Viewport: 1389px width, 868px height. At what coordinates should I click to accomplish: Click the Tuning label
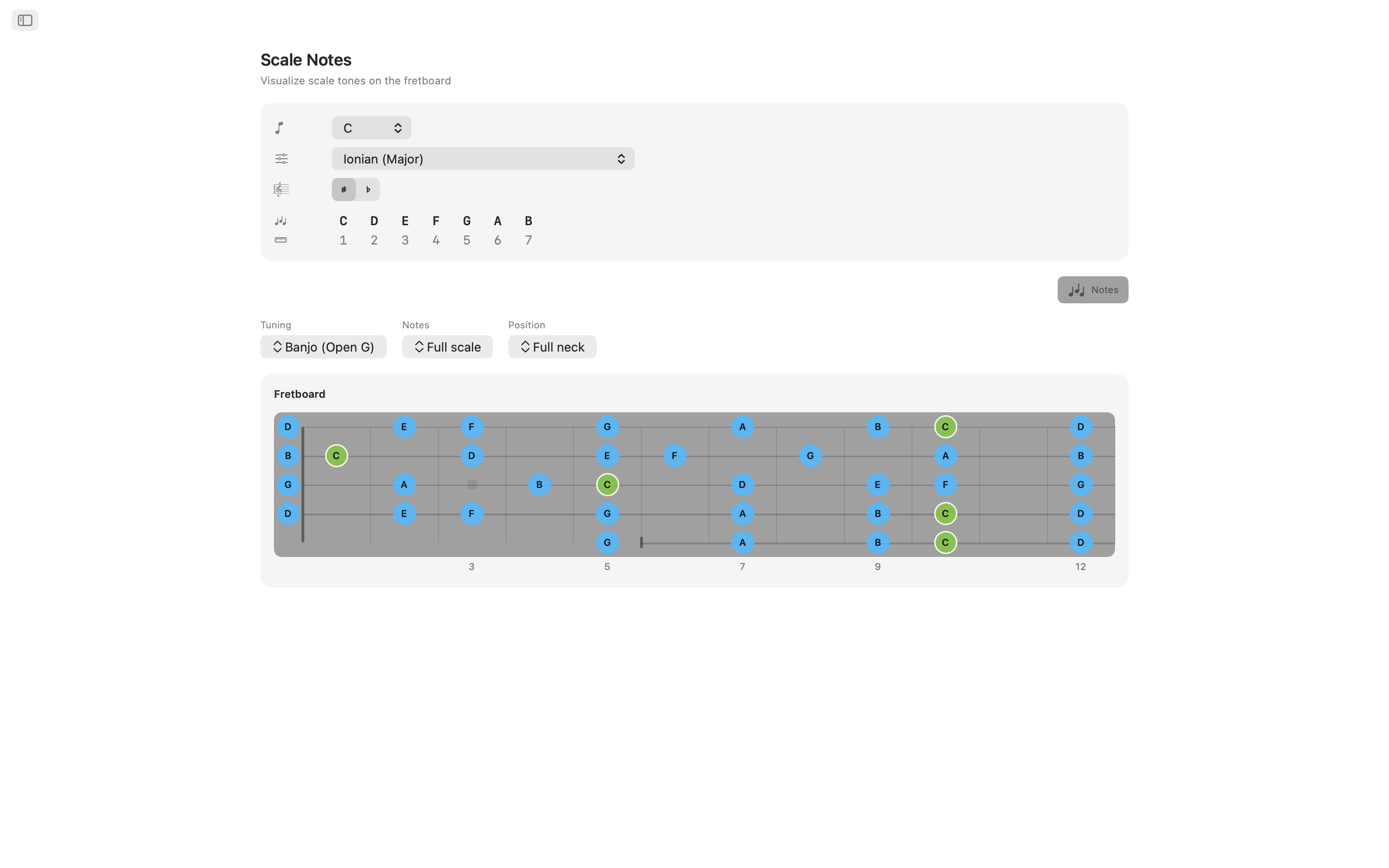tap(276, 325)
